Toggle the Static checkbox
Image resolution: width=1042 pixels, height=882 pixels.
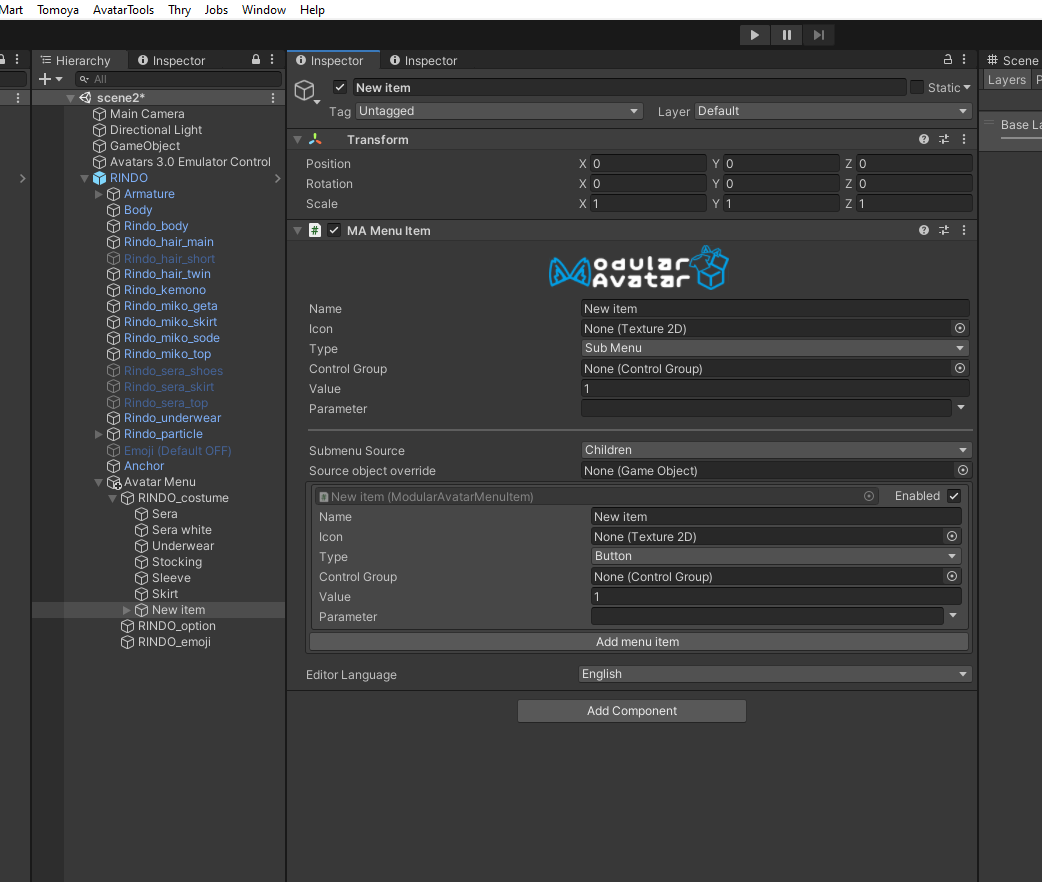click(x=917, y=87)
